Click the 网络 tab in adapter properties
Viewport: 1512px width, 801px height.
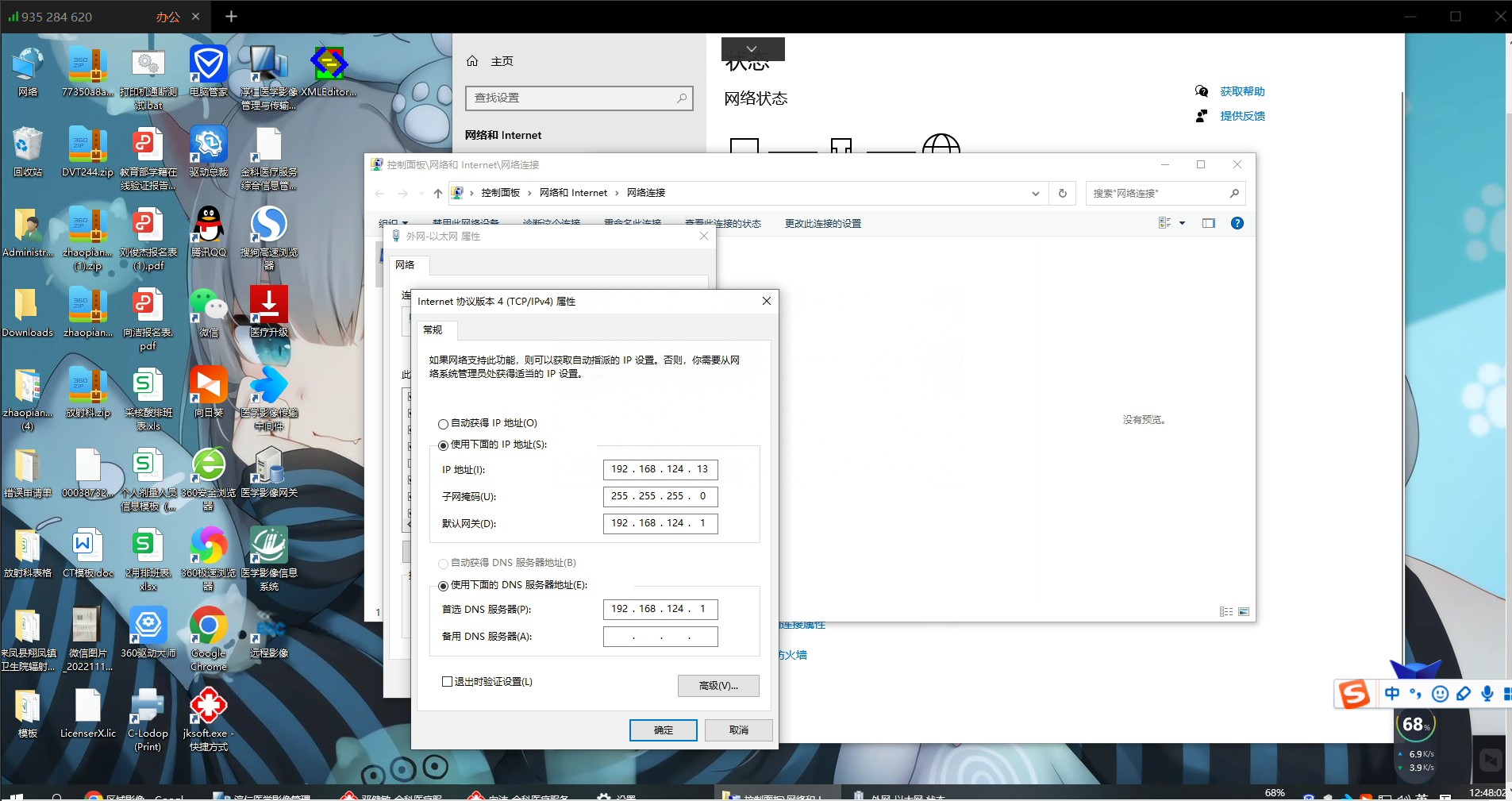[x=405, y=265]
